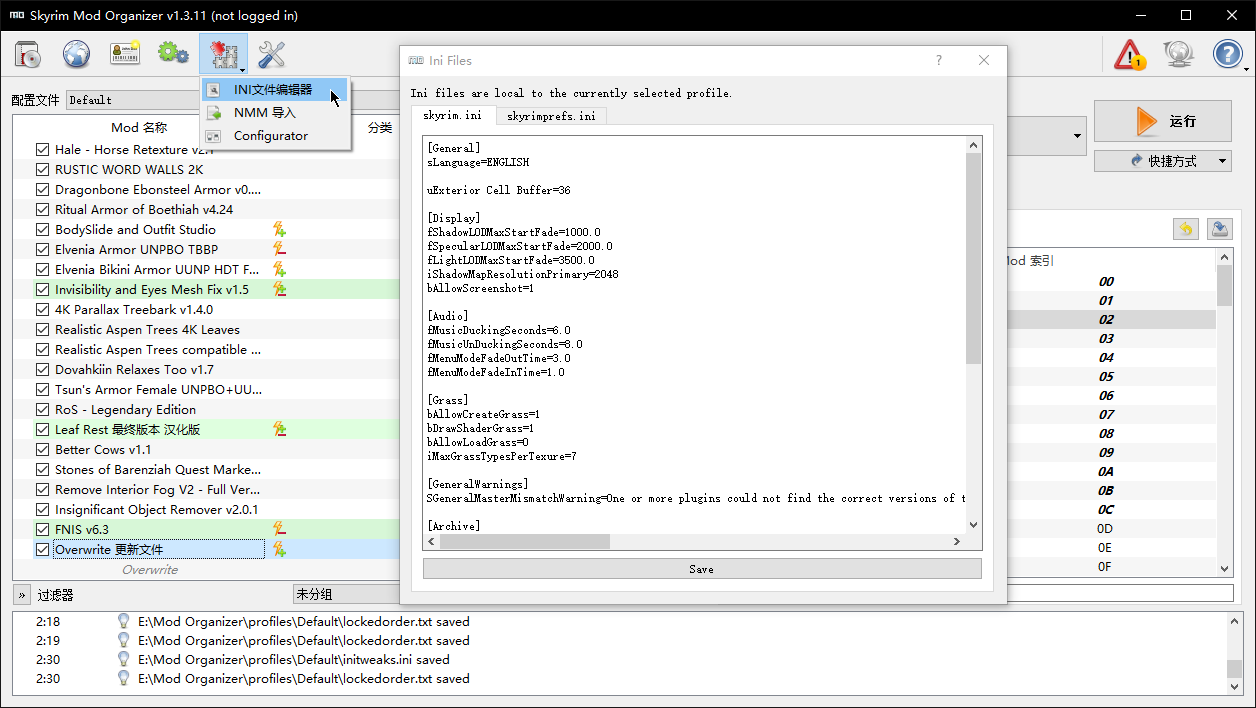Open the profiles ID card icon
Viewport: 1256px width, 708px height.
click(x=125, y=54)
